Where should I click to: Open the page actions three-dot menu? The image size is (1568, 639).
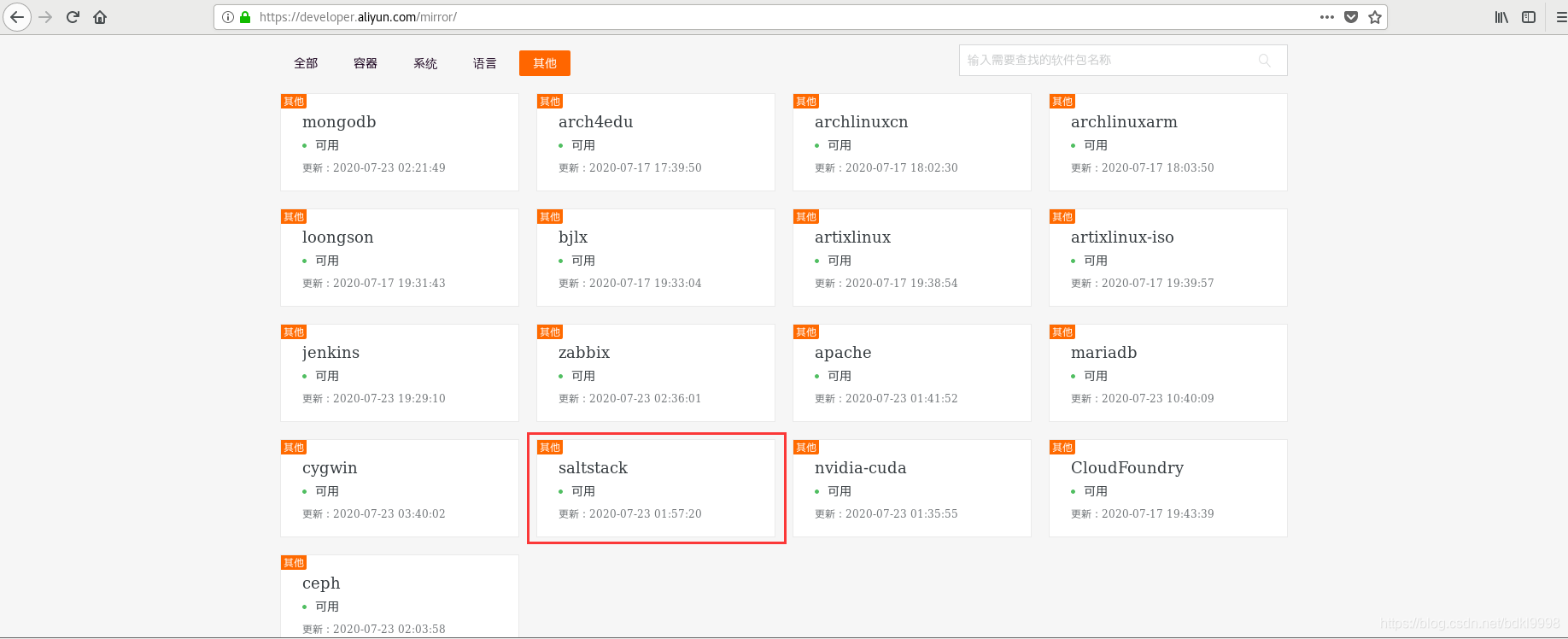(x=1327, y=17)
